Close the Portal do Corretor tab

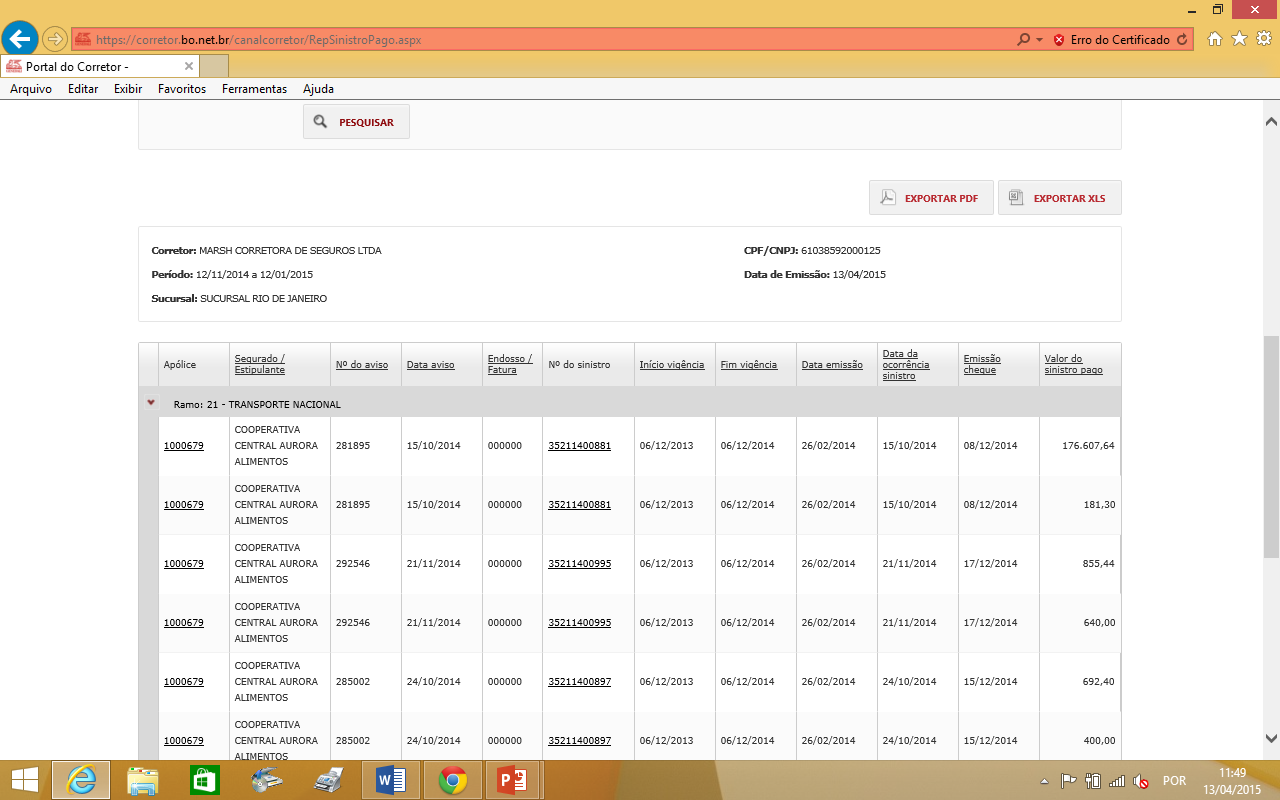(189, 66)
